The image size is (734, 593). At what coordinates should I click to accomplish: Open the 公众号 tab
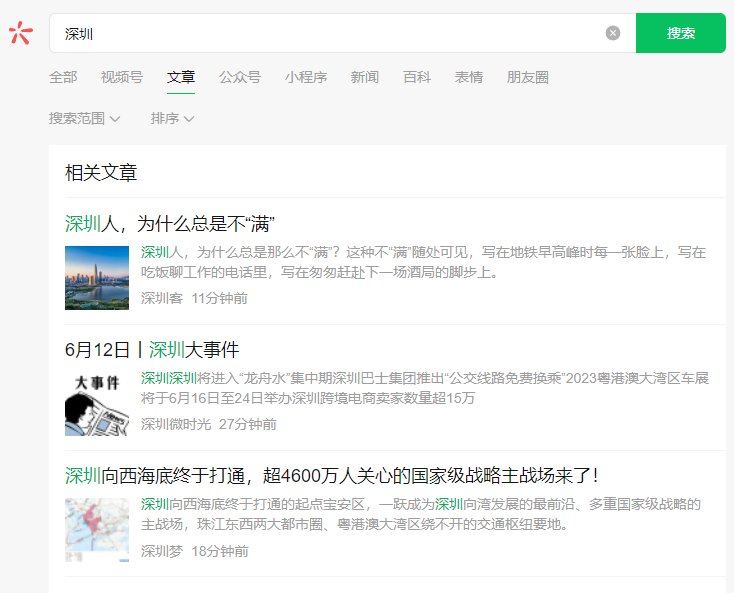240,77
